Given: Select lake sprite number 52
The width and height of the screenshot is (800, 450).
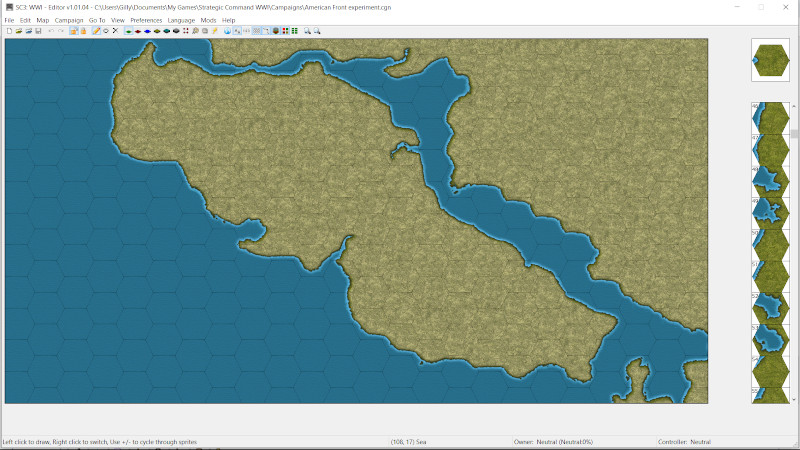Looking at the screenshot, I should tap(770, 308).
